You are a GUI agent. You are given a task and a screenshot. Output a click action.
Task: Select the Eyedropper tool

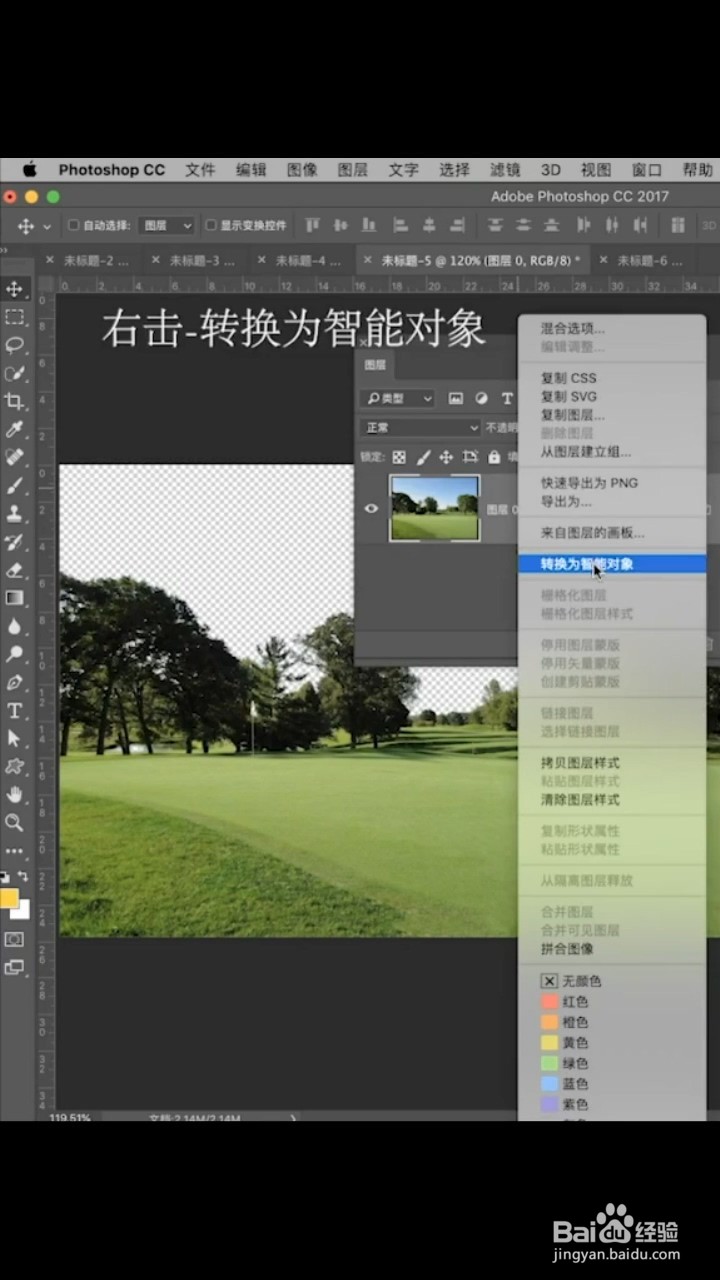coord(14,429)
